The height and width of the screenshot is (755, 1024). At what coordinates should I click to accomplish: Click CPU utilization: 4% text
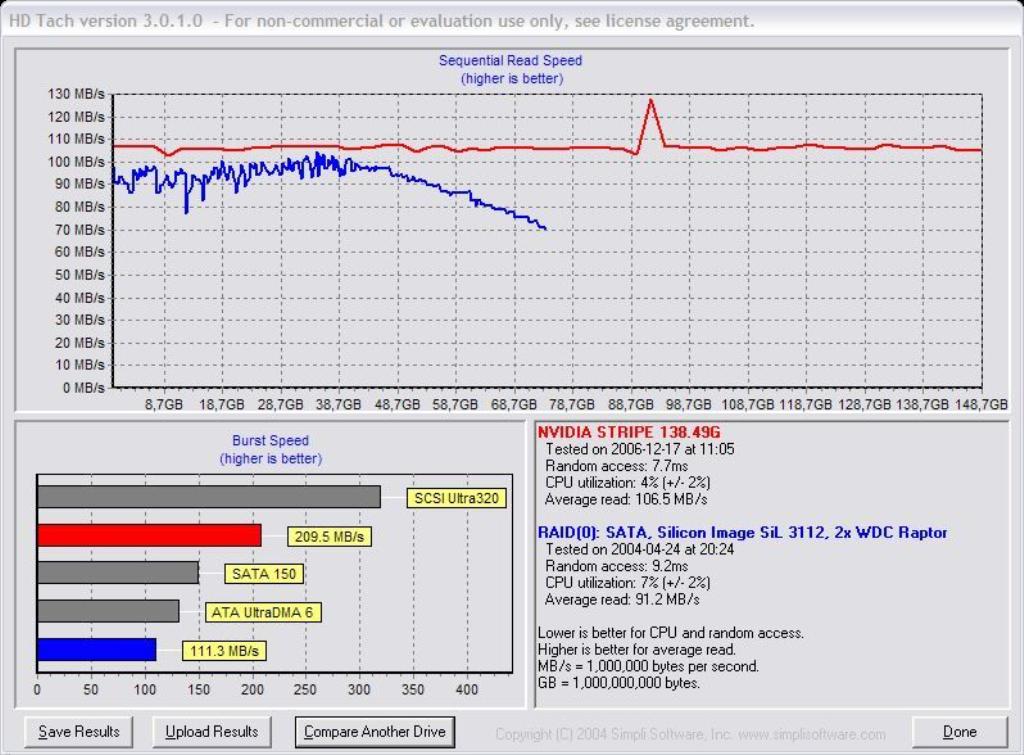pyautogui.click(x=628, y=483)
